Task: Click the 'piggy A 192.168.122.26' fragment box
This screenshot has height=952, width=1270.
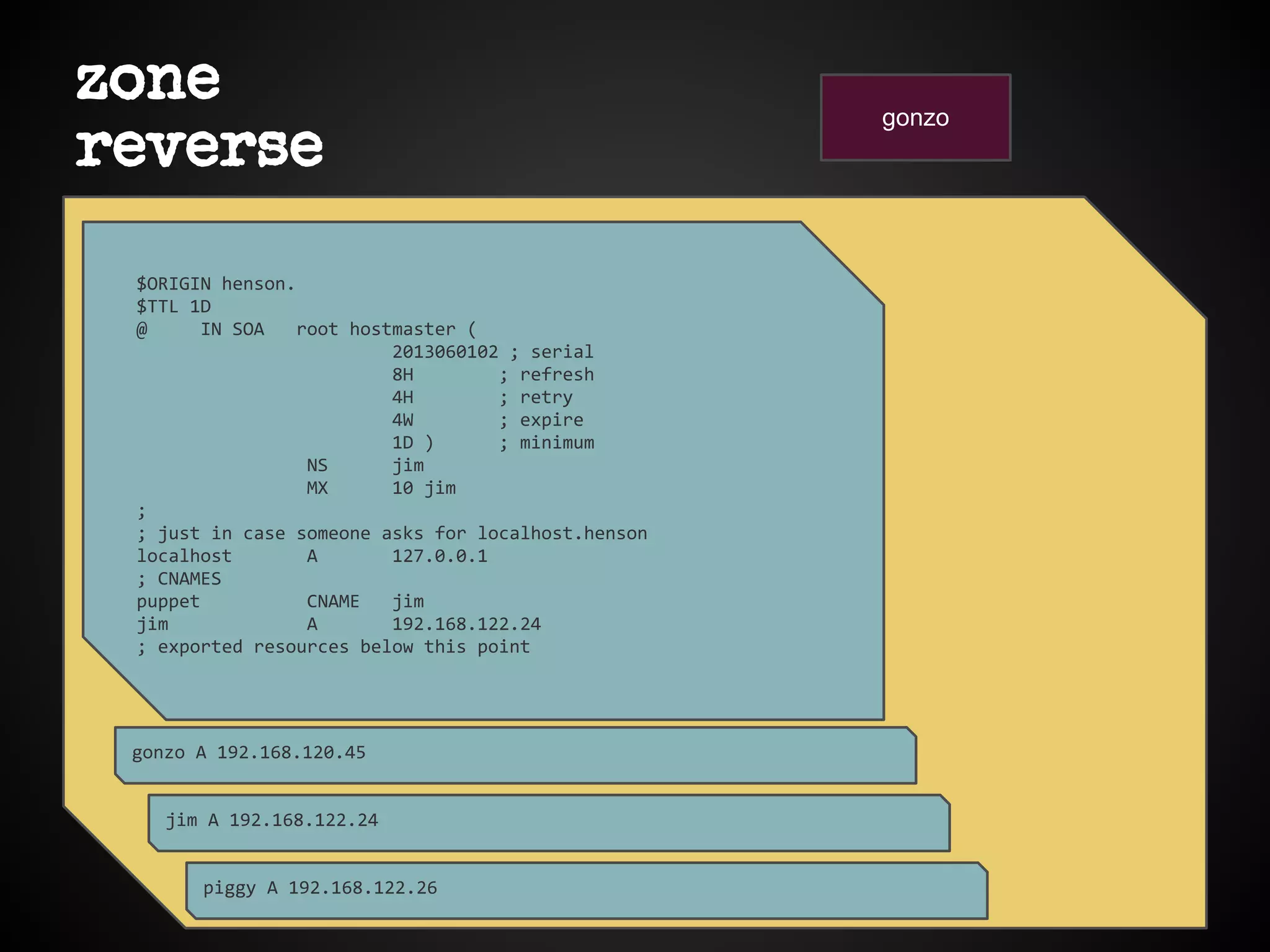Action: 587,891
